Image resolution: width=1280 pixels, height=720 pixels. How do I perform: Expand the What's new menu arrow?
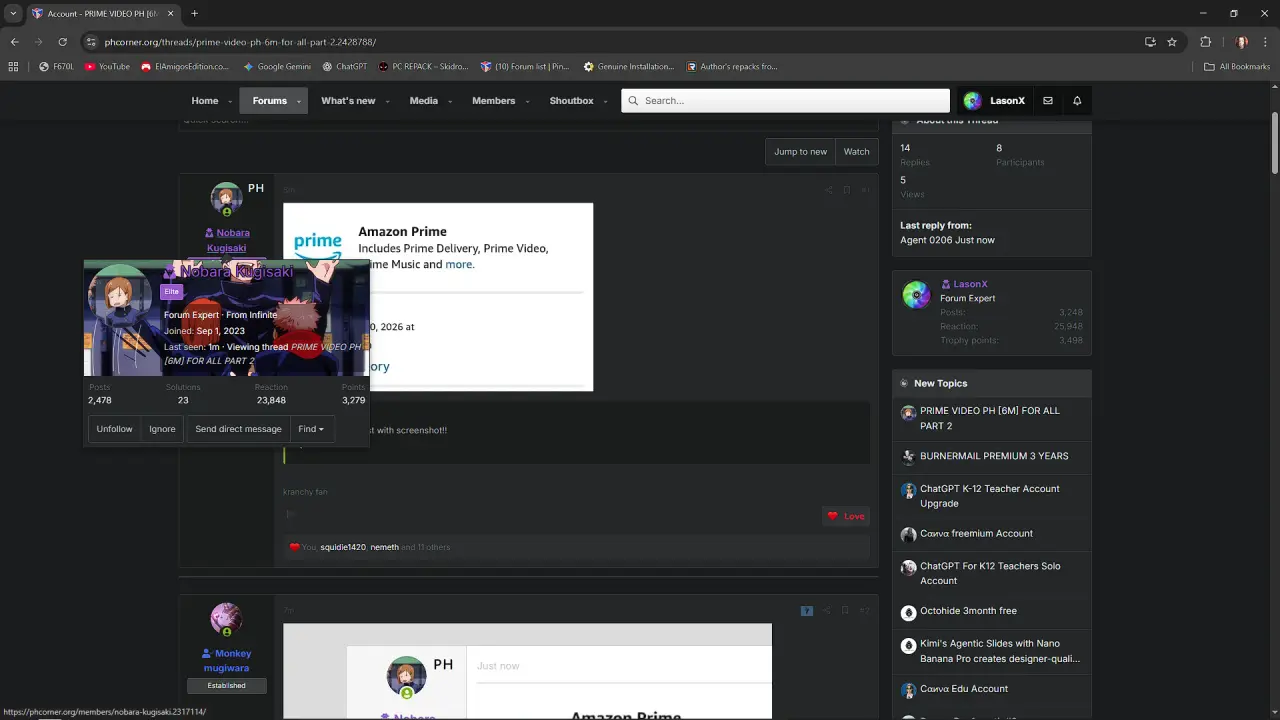(x=387, y=101)
